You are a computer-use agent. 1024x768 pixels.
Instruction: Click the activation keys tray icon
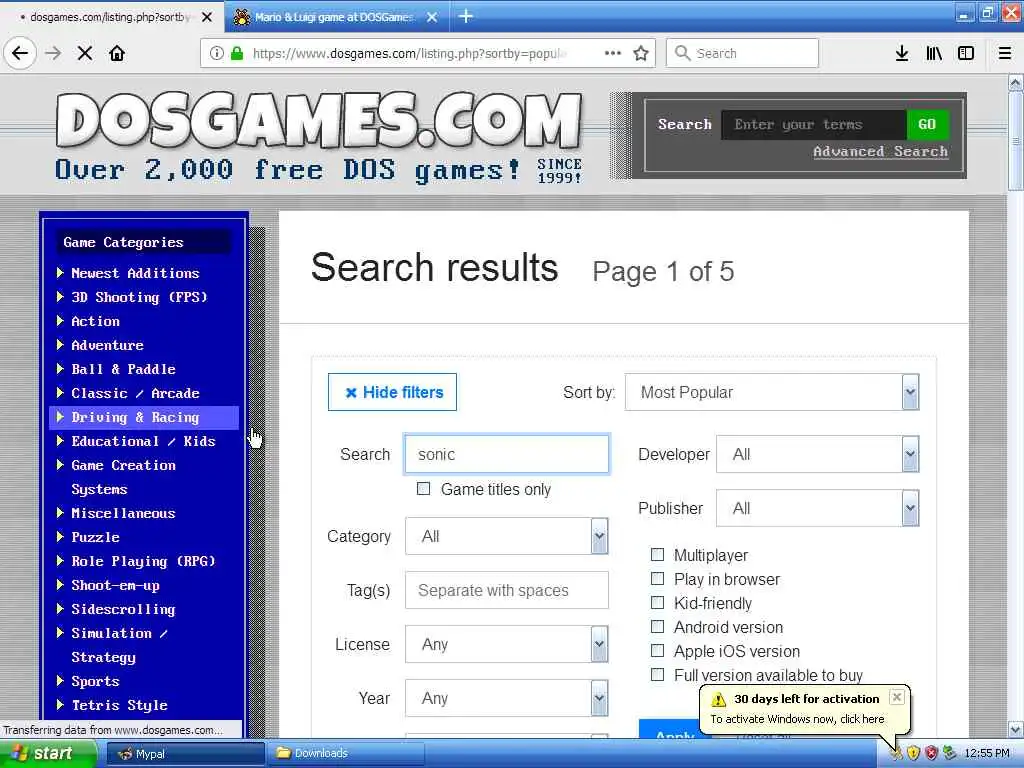pos(896,753)
